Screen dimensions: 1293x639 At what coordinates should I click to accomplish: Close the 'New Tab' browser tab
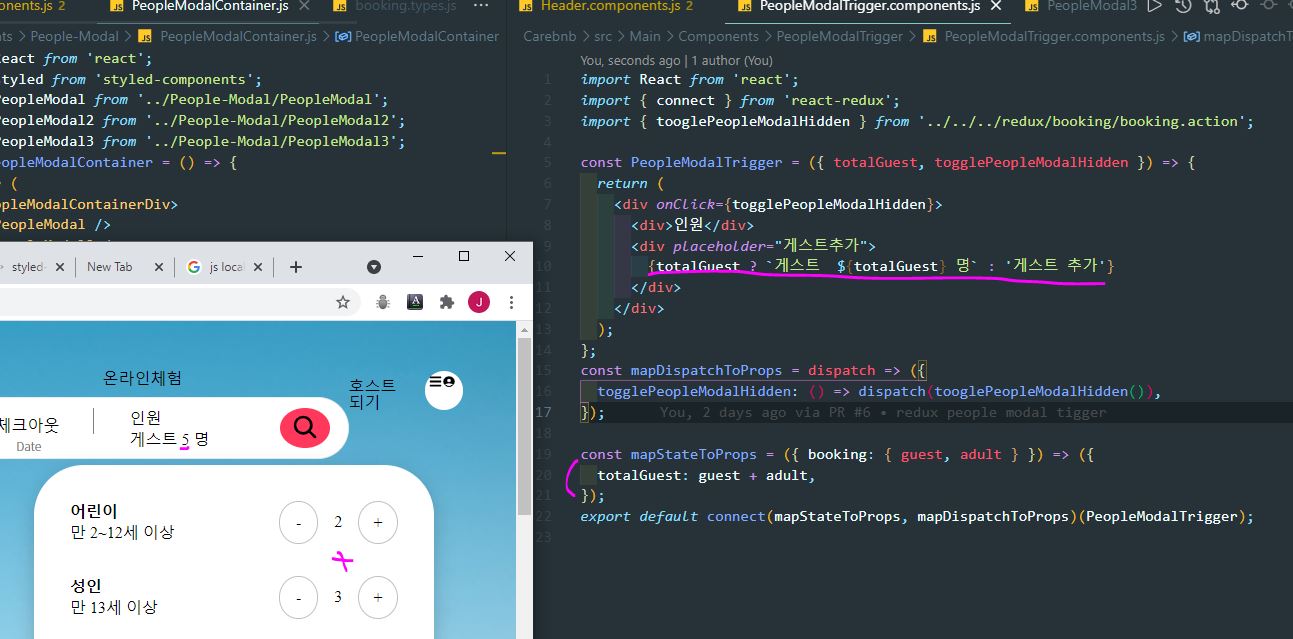pos(157,267)
